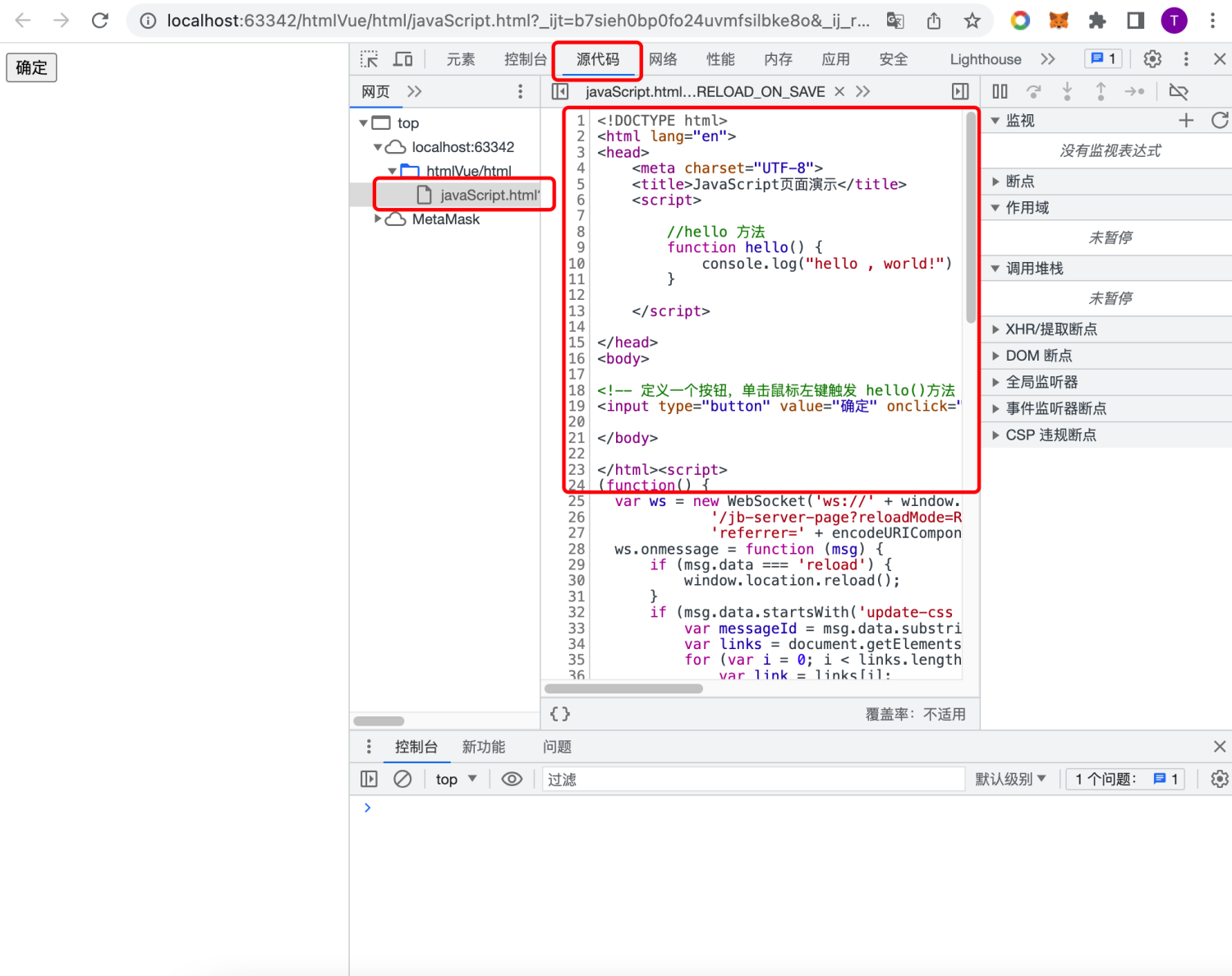Close the drawer panel
The width and height of the screenshot is (1232, 976).
(1220, 746)
